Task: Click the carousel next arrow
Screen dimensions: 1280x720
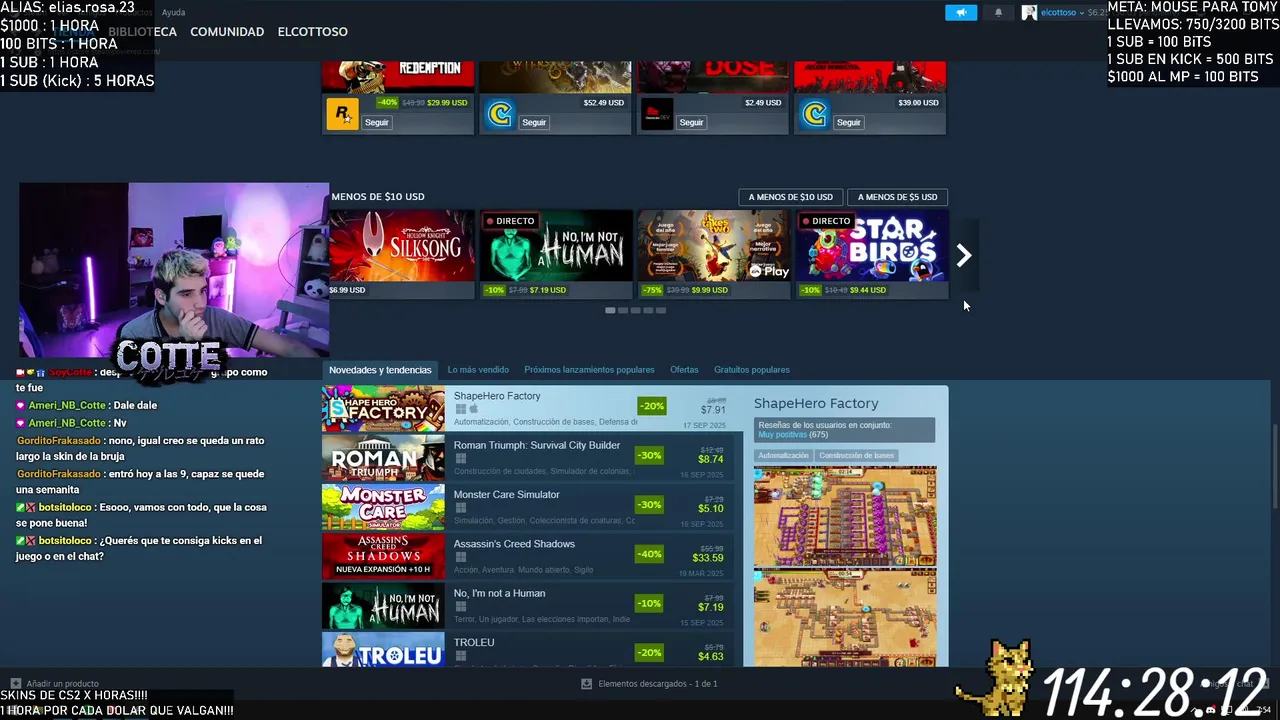Action: [x=964, y=256]
